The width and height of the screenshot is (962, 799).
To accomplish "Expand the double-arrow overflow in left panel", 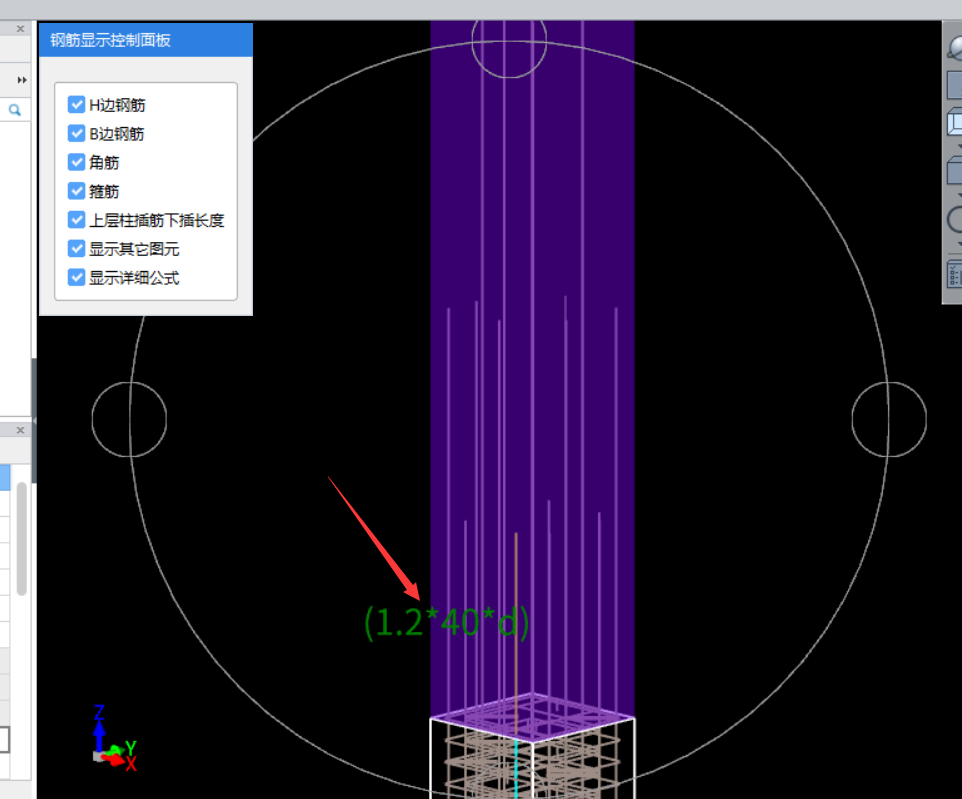I will [21, 79].
